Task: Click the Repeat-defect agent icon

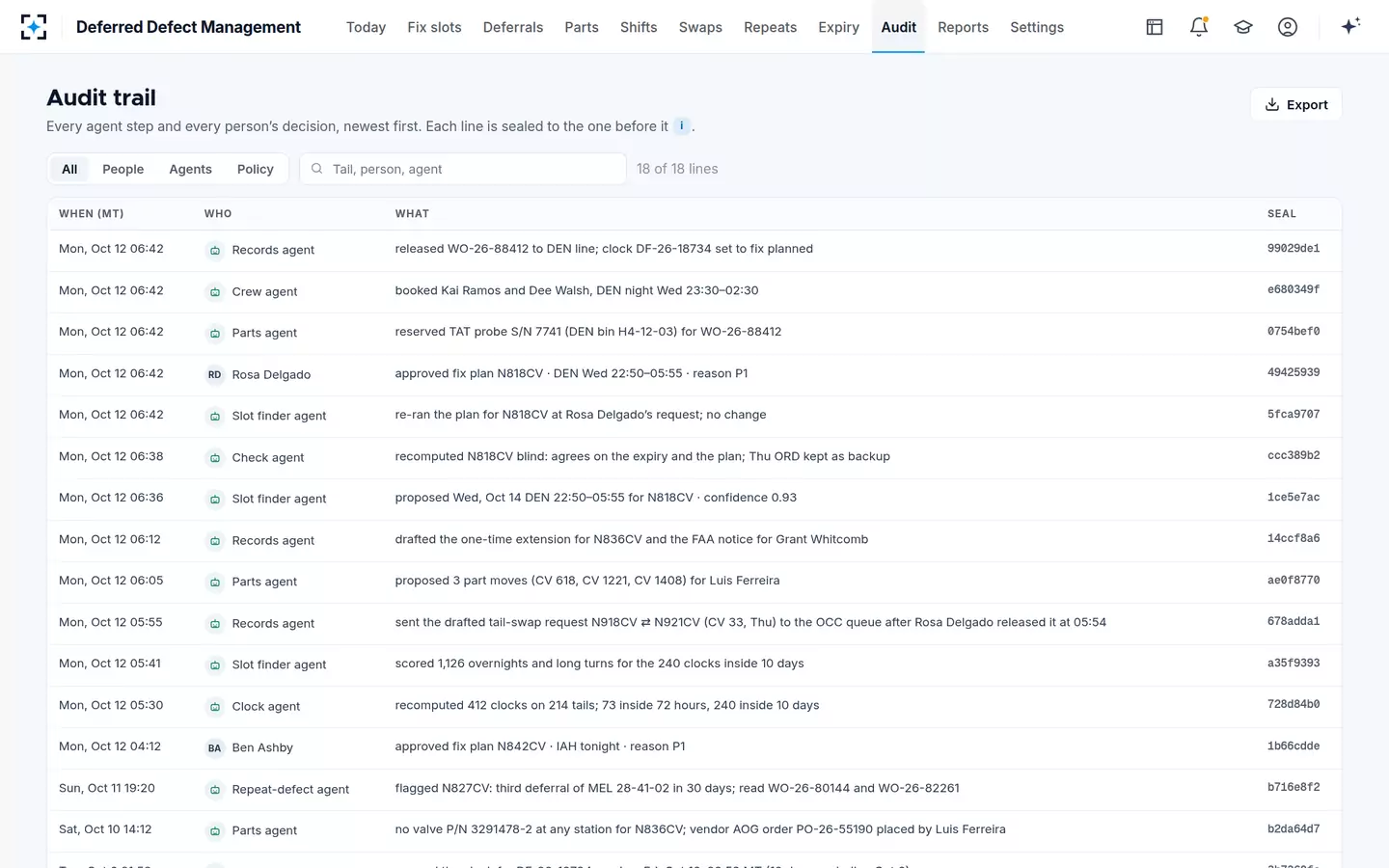Action: point(215,789)
